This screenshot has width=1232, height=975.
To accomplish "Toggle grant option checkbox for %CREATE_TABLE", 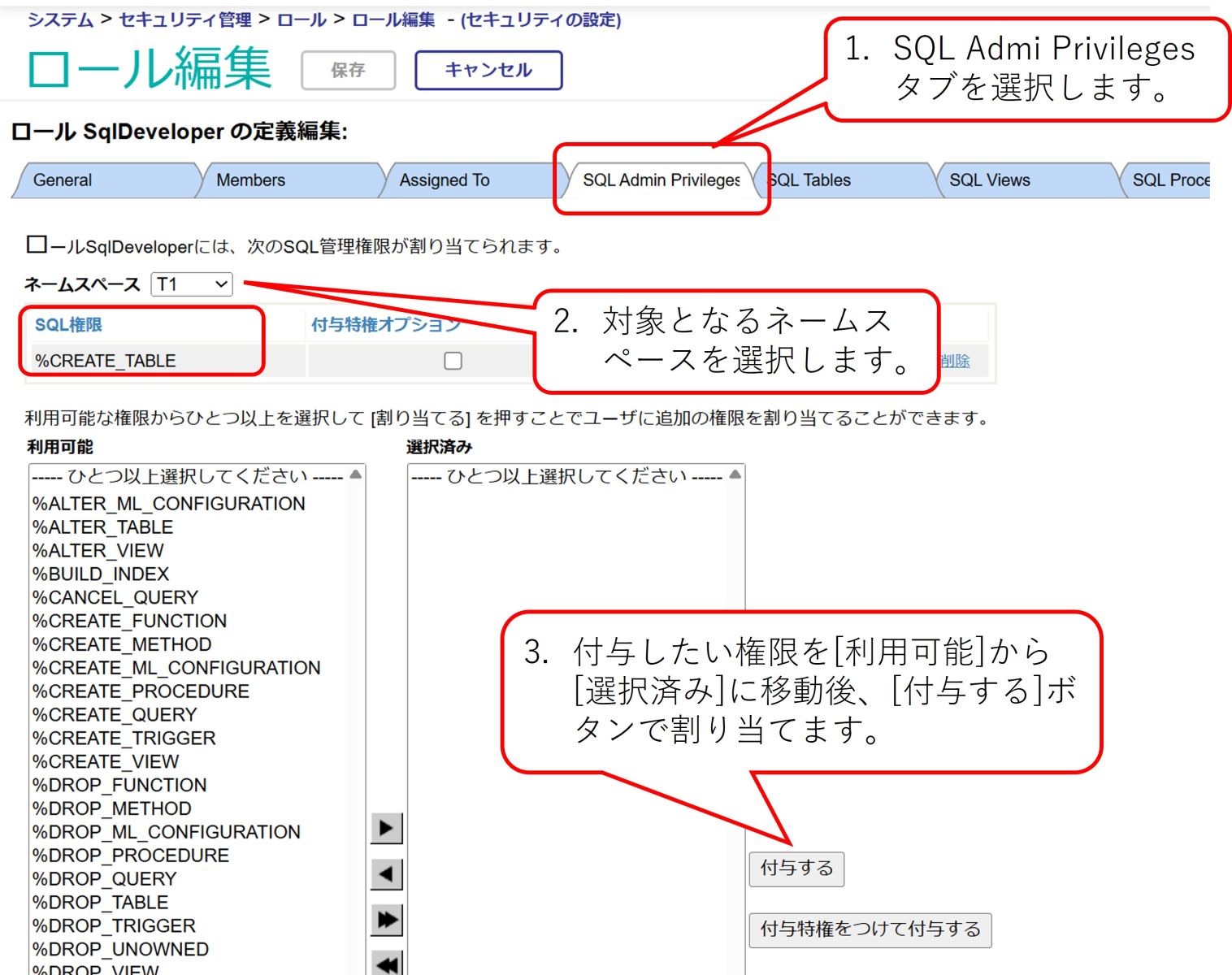I will pos(453,361).
